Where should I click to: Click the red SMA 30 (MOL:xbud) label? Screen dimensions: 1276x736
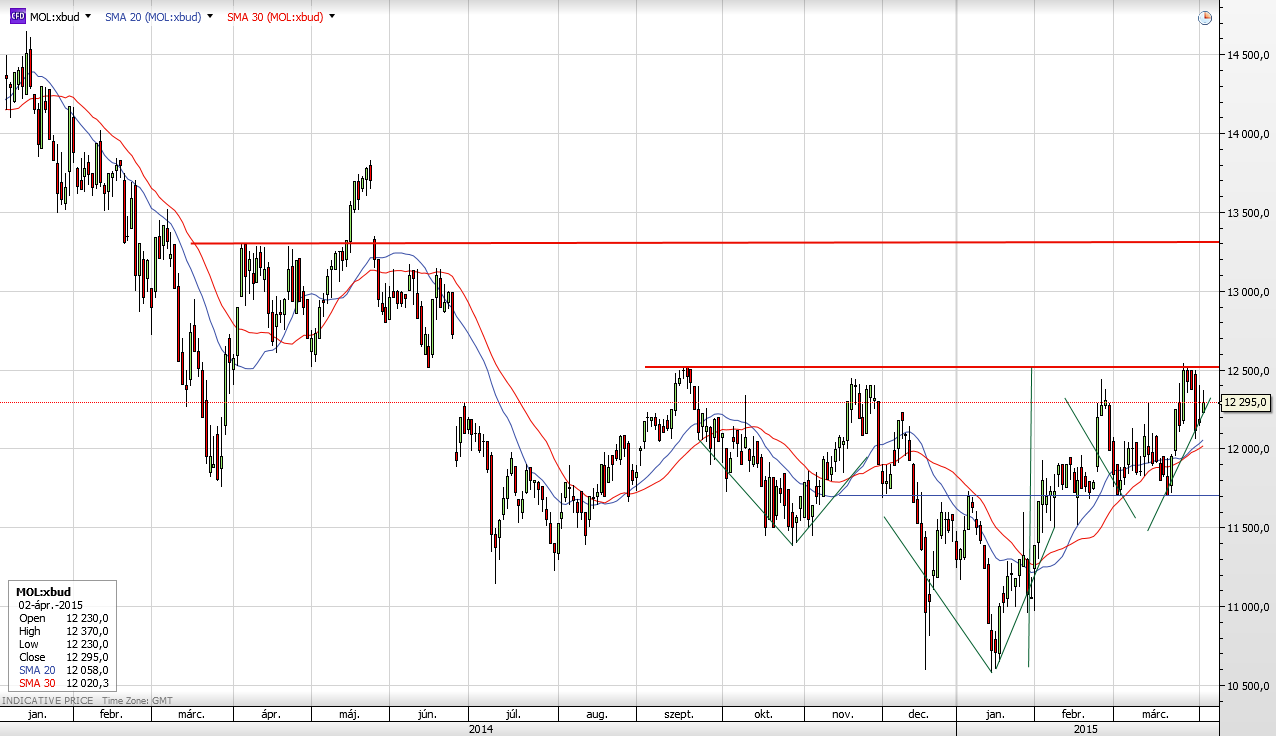click(x=275, y=17)
